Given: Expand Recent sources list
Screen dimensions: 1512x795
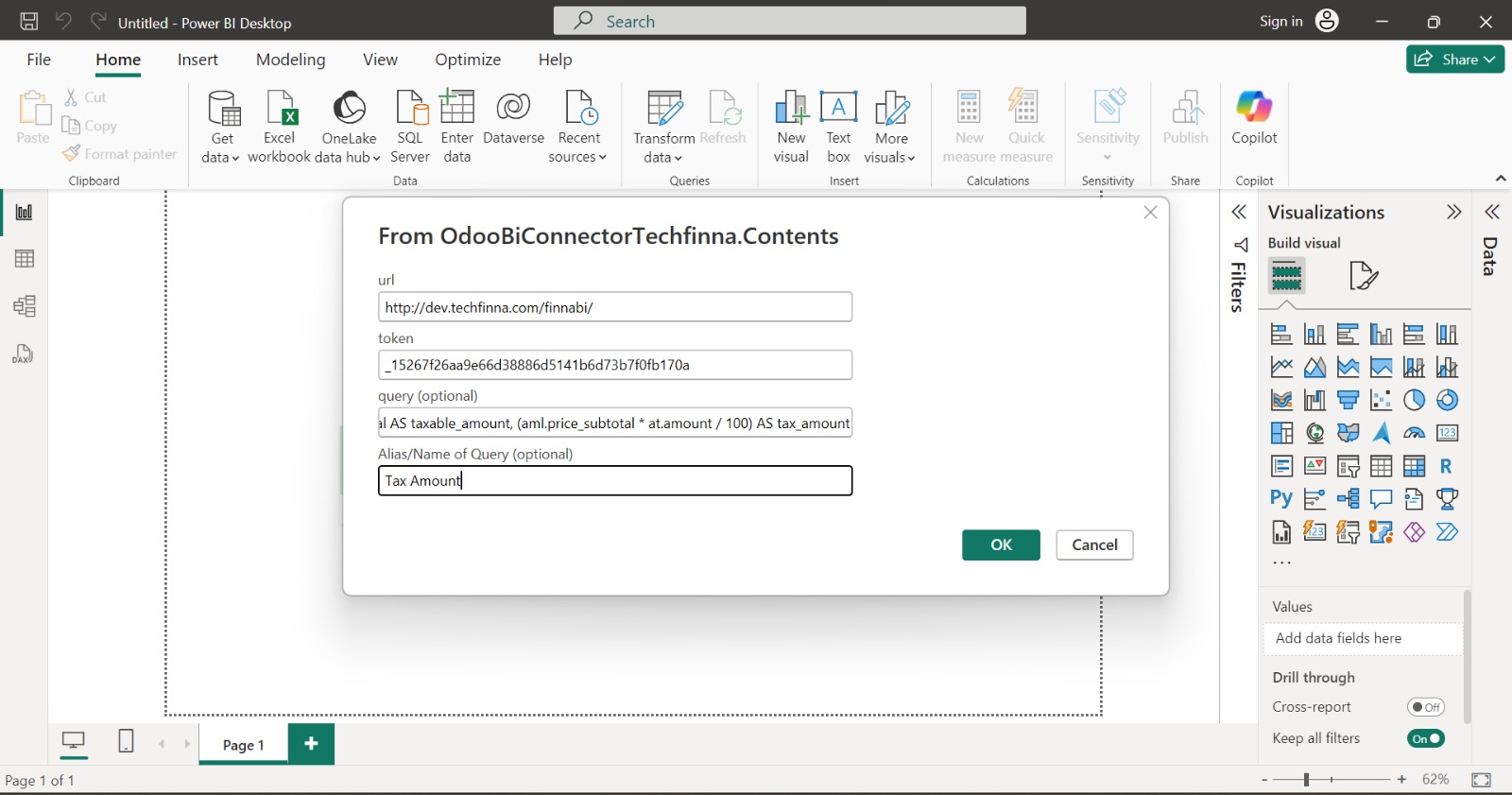Looking at the screenshot, I should click(578, 128).
